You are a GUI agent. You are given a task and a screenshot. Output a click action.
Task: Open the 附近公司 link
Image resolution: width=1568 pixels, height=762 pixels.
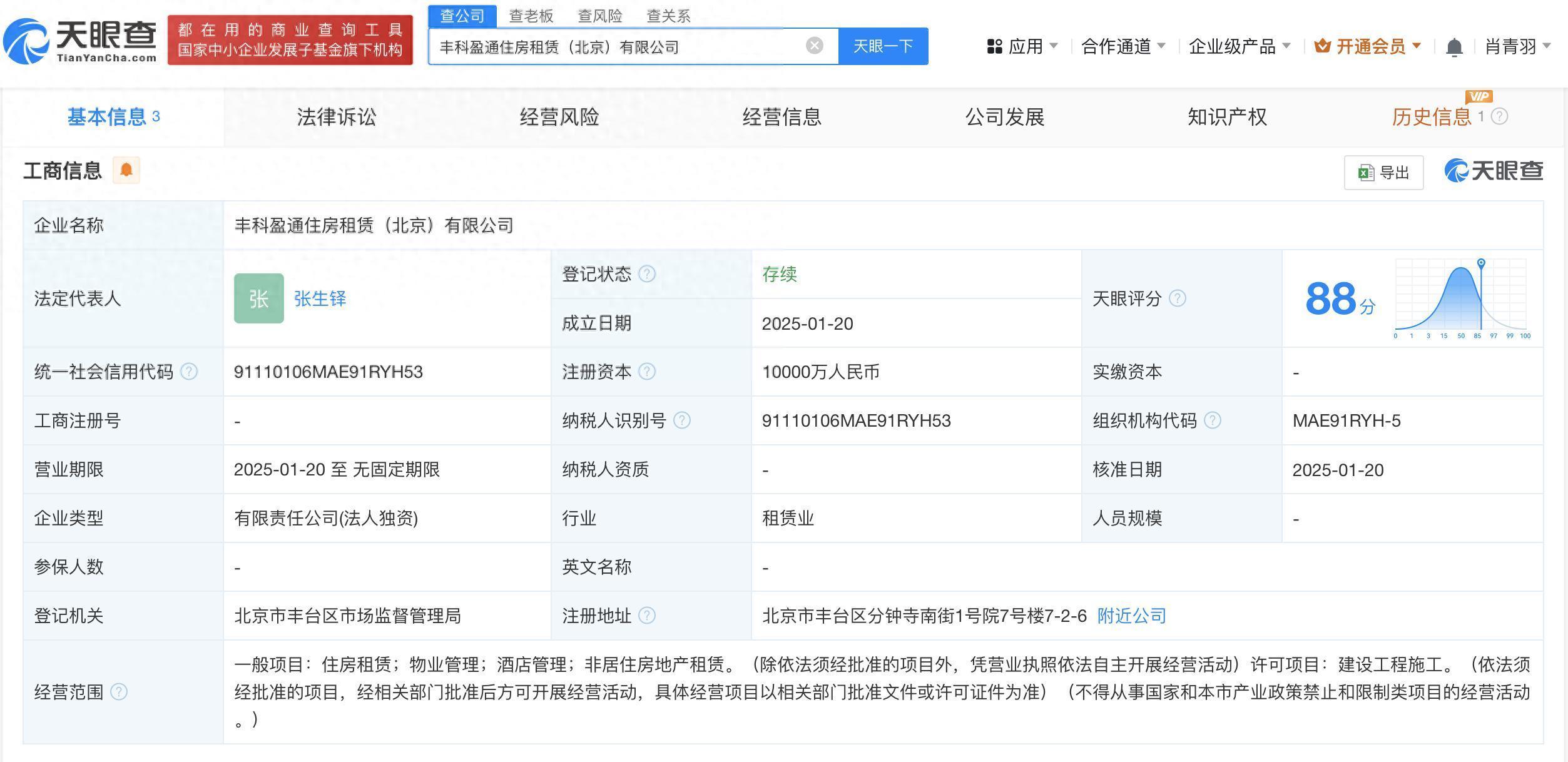click(x=1131, y=616)
